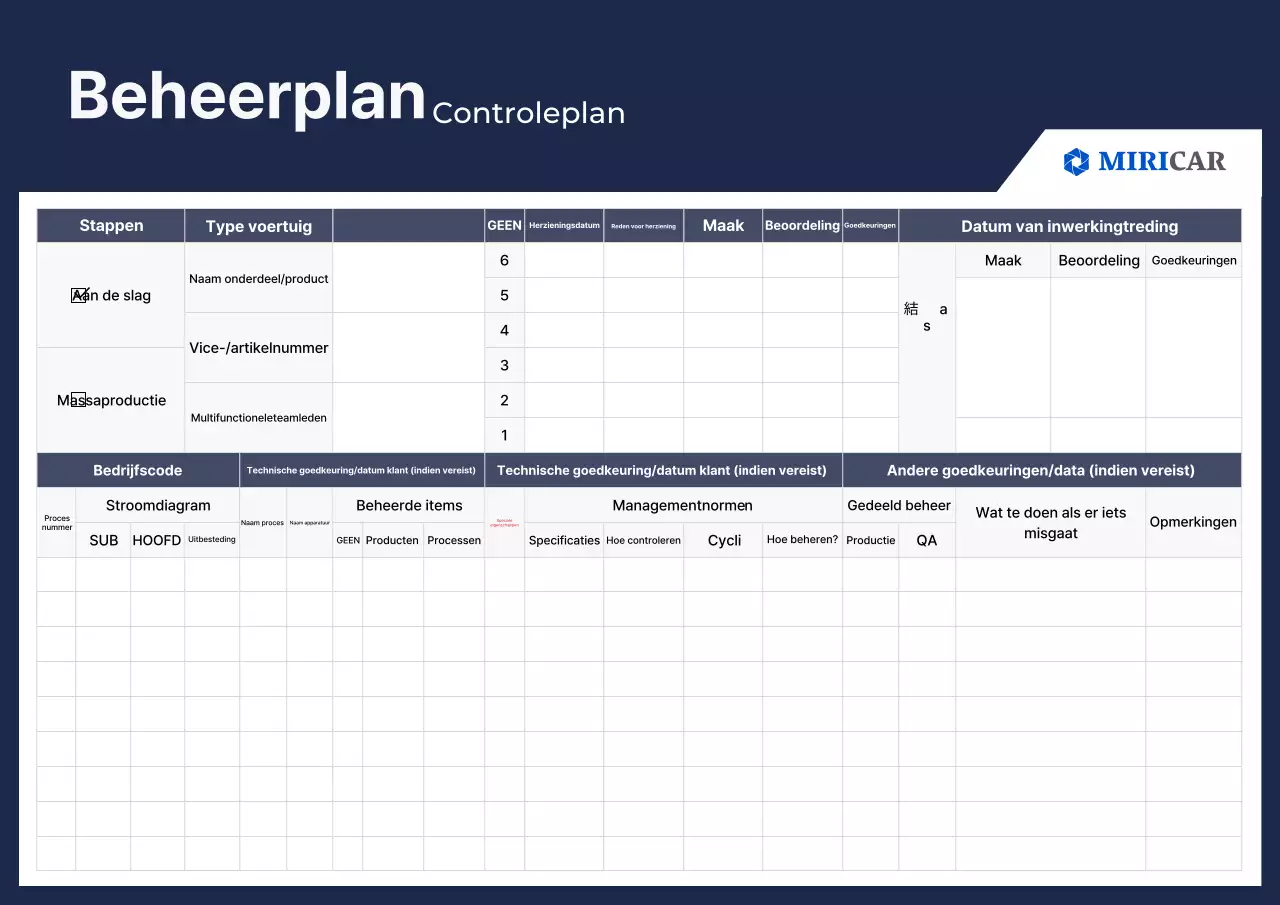
Task: Click the Stappen column header
Action: point(110,225)
